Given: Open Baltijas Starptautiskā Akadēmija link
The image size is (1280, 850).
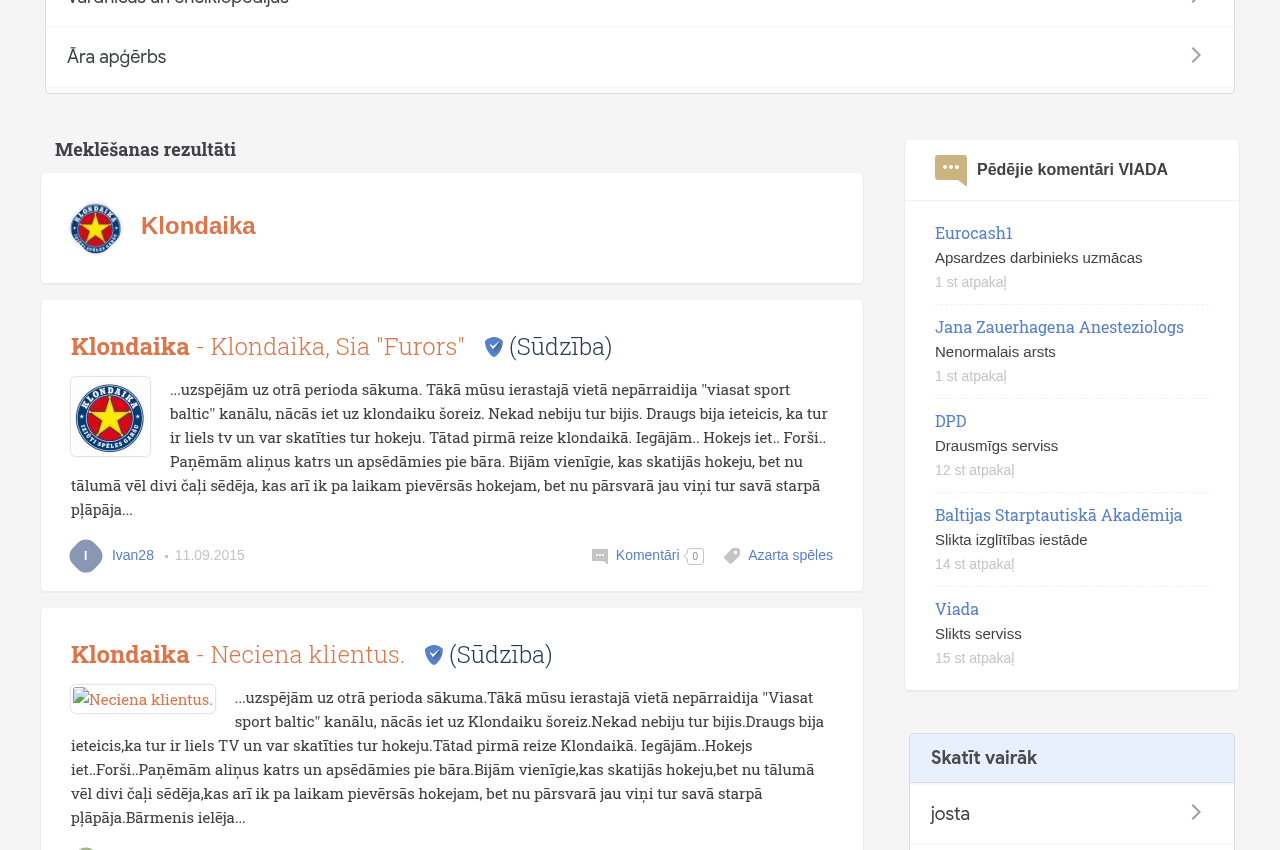Looking at the screenshot, I should pyautogui.click(x=1059, y=515).
